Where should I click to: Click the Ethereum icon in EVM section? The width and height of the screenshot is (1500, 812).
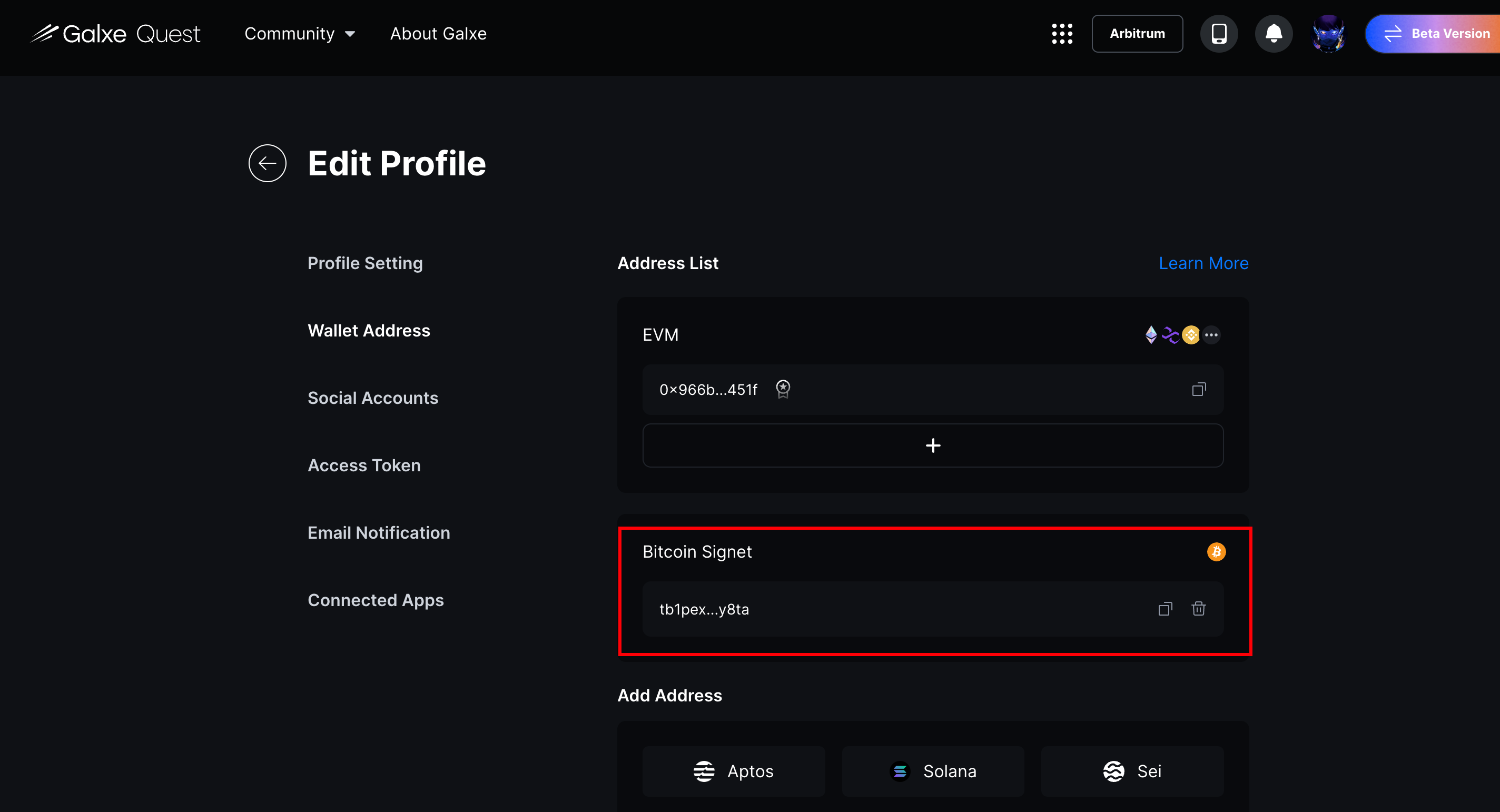[x=1151, y=334]
